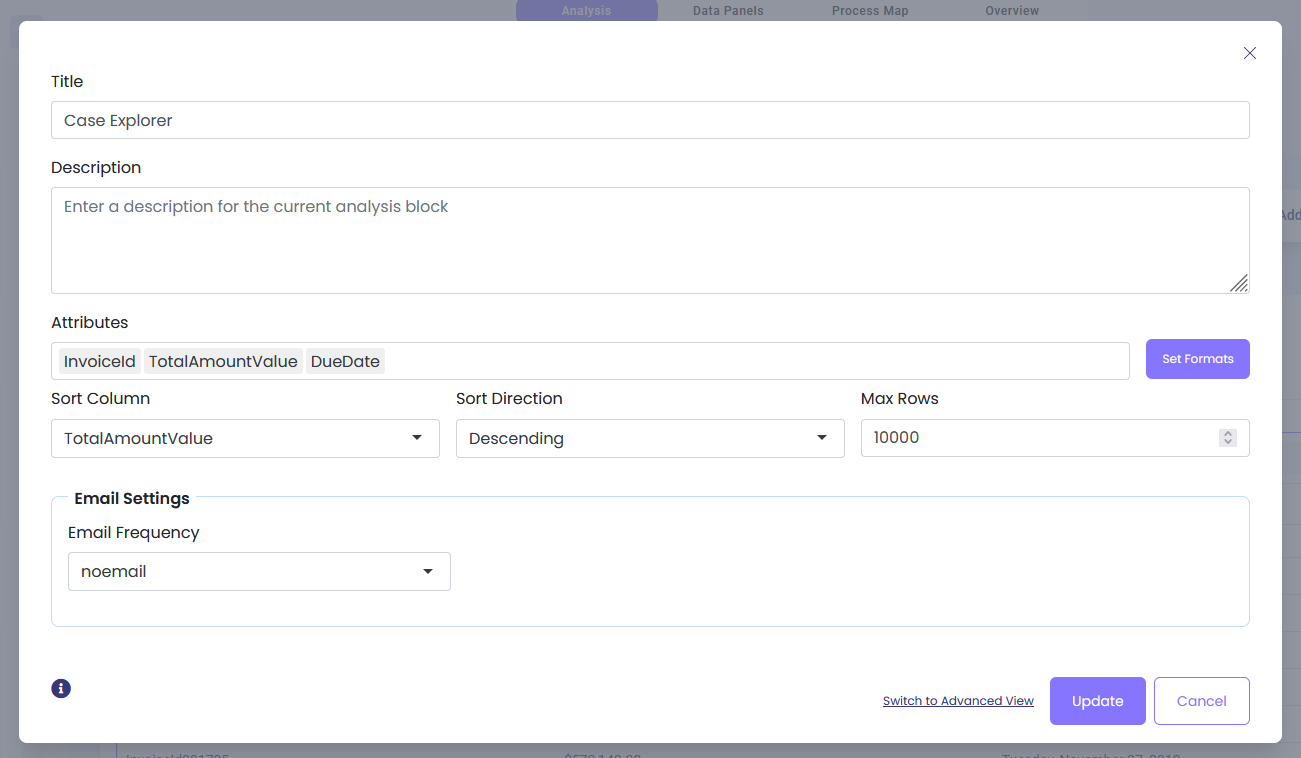Click the Max Rows stepper arrows
This screenshot has width=1301, height=758.
[x=1228, y=438]
